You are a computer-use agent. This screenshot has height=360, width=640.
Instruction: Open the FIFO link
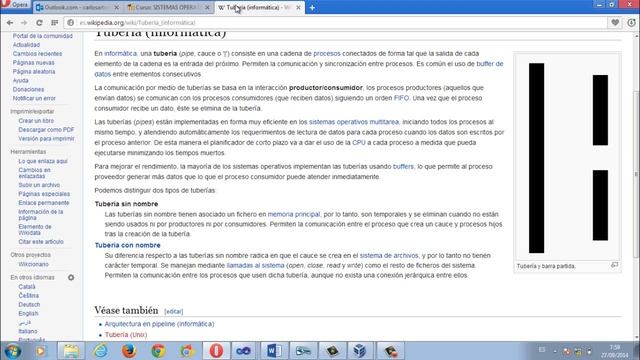(x=401, y=98)
